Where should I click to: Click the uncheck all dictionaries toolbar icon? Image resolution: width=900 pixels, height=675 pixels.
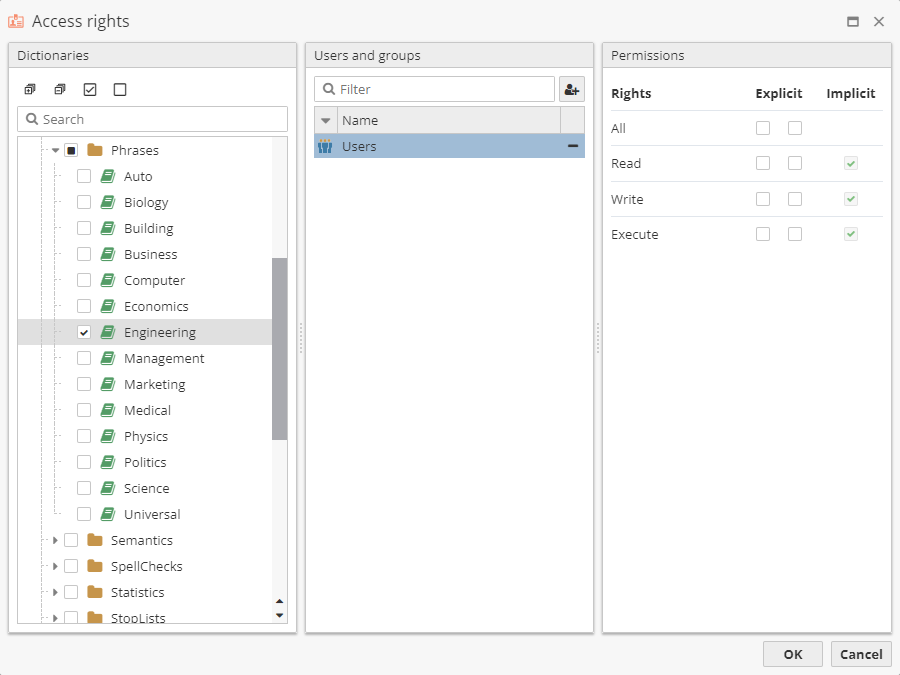[120, 90]
